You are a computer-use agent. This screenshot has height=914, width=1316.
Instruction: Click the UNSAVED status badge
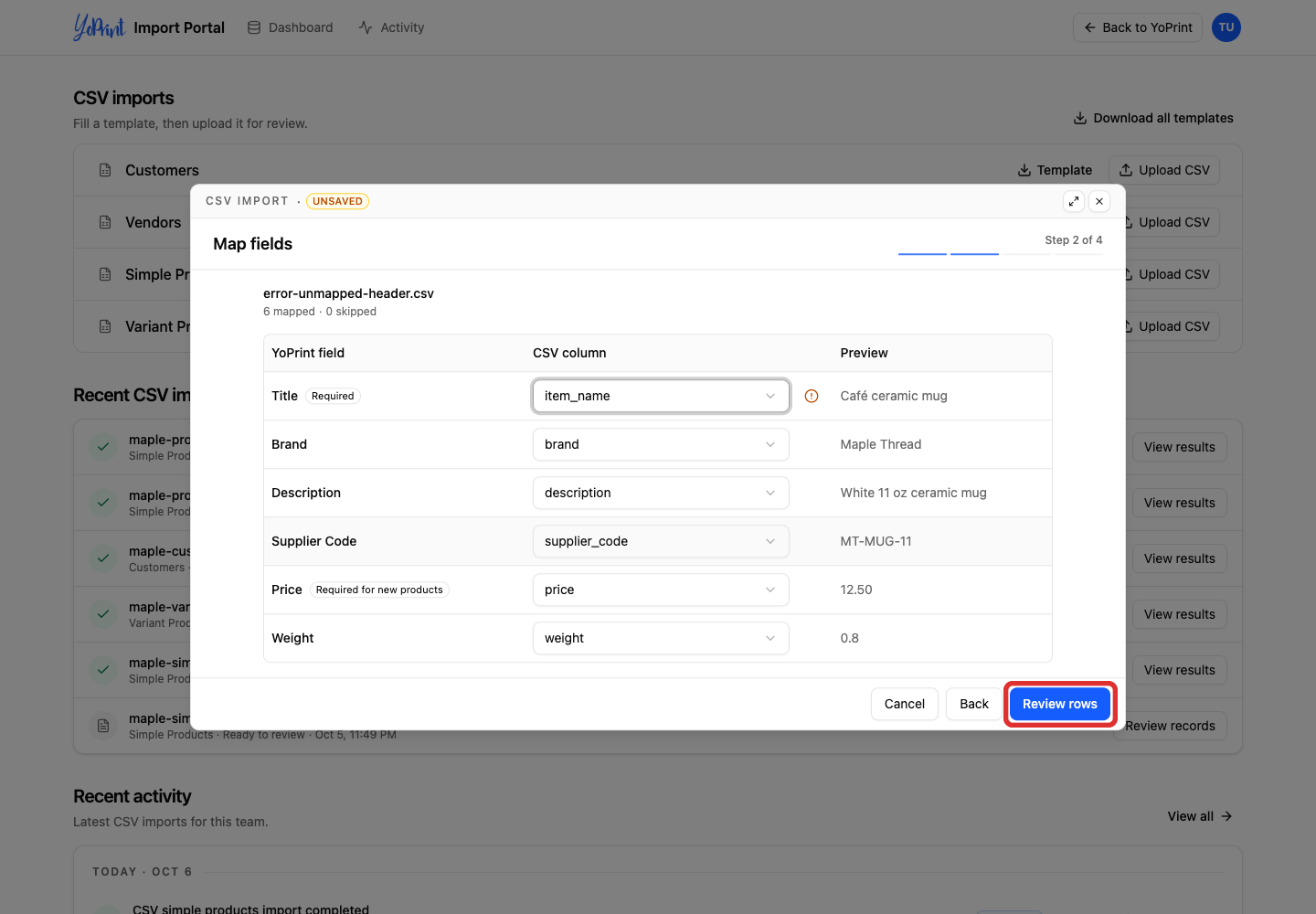click(x=337, y=201)
